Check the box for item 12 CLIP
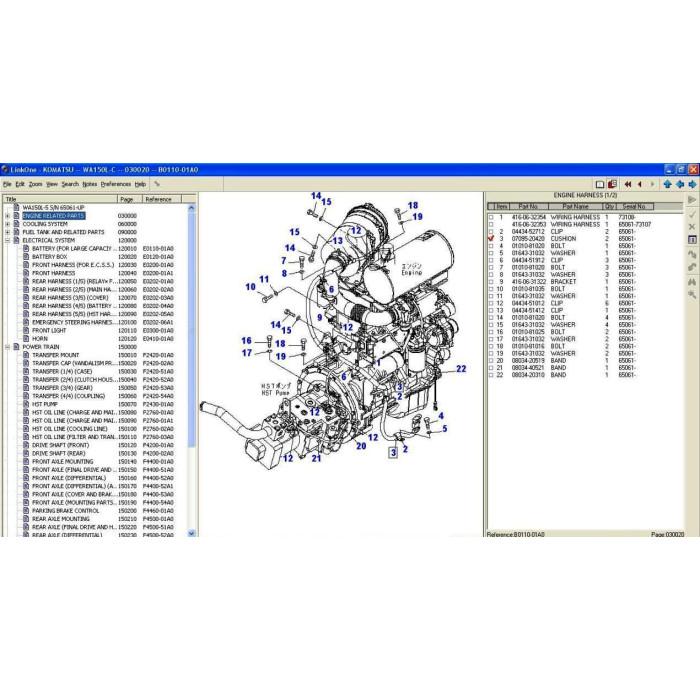The width and height of the screenshot is (700, 700). [x=491, y=303]
